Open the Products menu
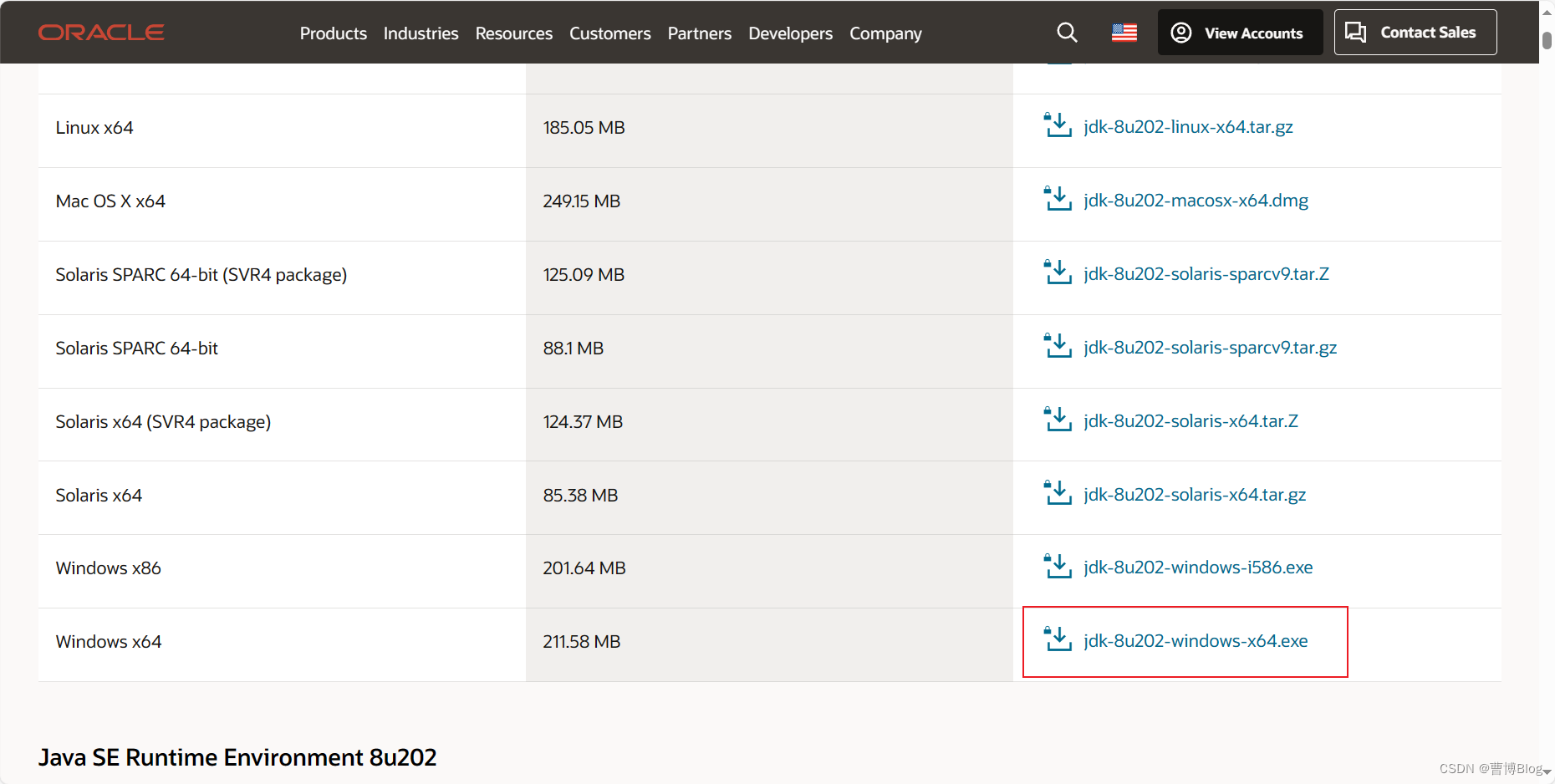This screenshot has width=1555, height=784. click(333, 33)
